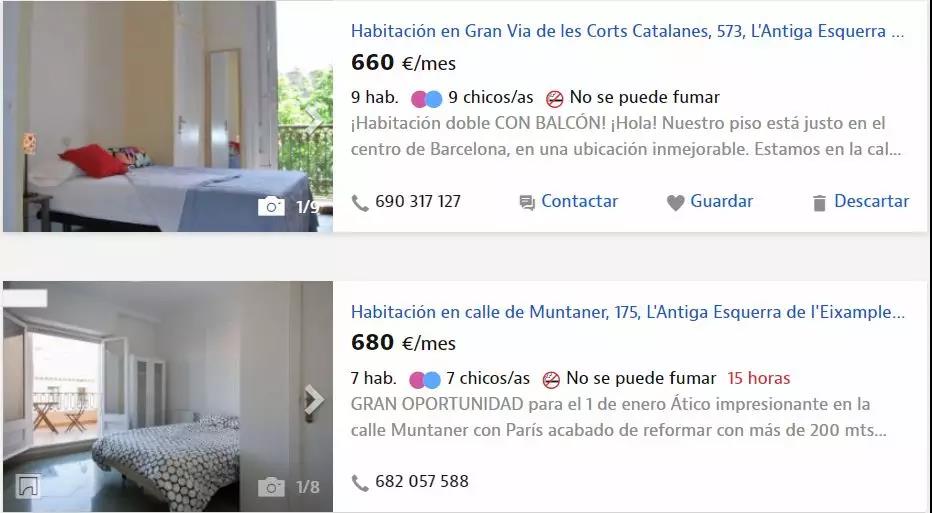932x513 pixels.
Task: Click the mixed gender icon beside 9 chicos/as
Action: click(427, 99)
